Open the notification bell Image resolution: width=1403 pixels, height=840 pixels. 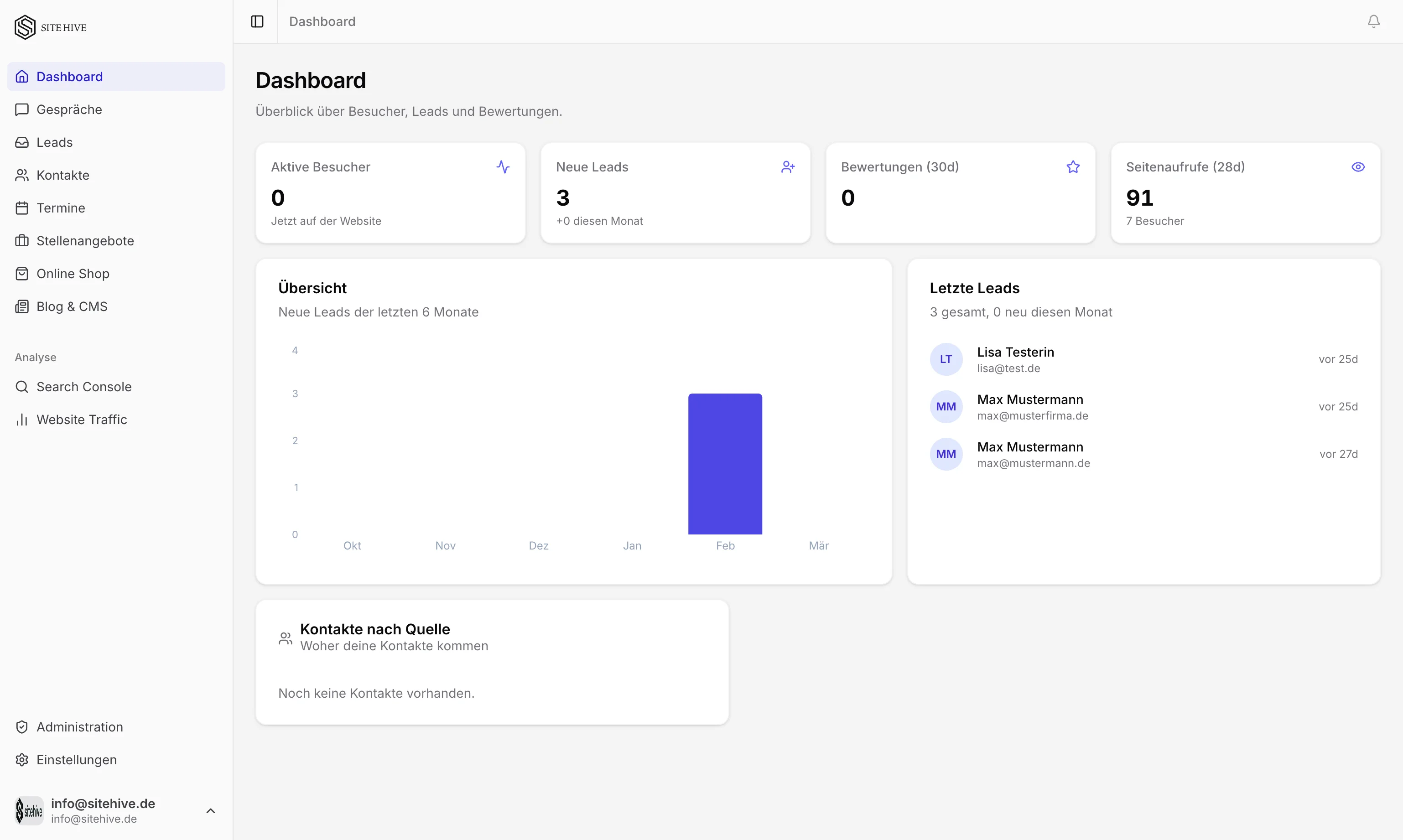coord(1373,21)
